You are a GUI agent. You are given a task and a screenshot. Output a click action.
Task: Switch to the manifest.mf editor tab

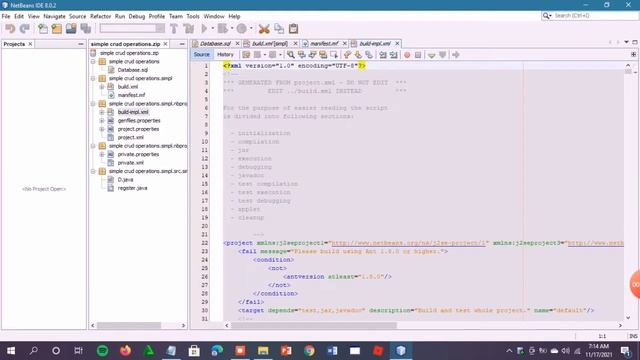[324, 43]
